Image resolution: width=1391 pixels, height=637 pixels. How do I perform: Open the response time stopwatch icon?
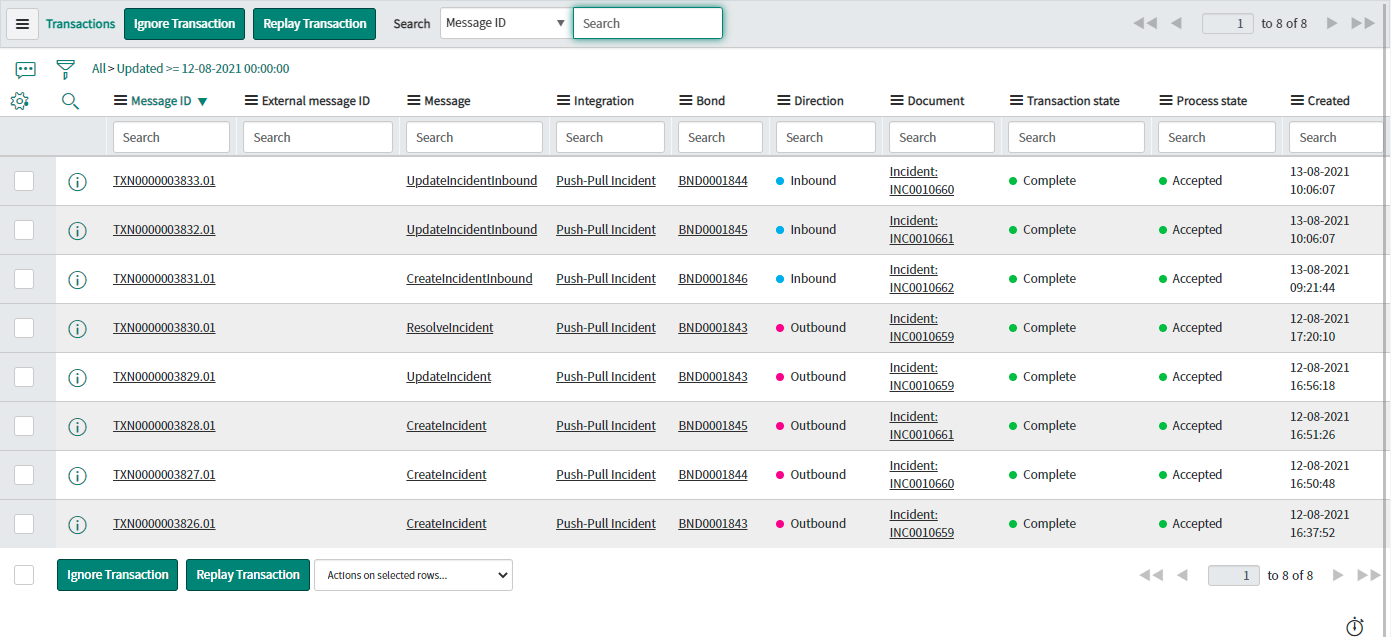[1354, 627]
